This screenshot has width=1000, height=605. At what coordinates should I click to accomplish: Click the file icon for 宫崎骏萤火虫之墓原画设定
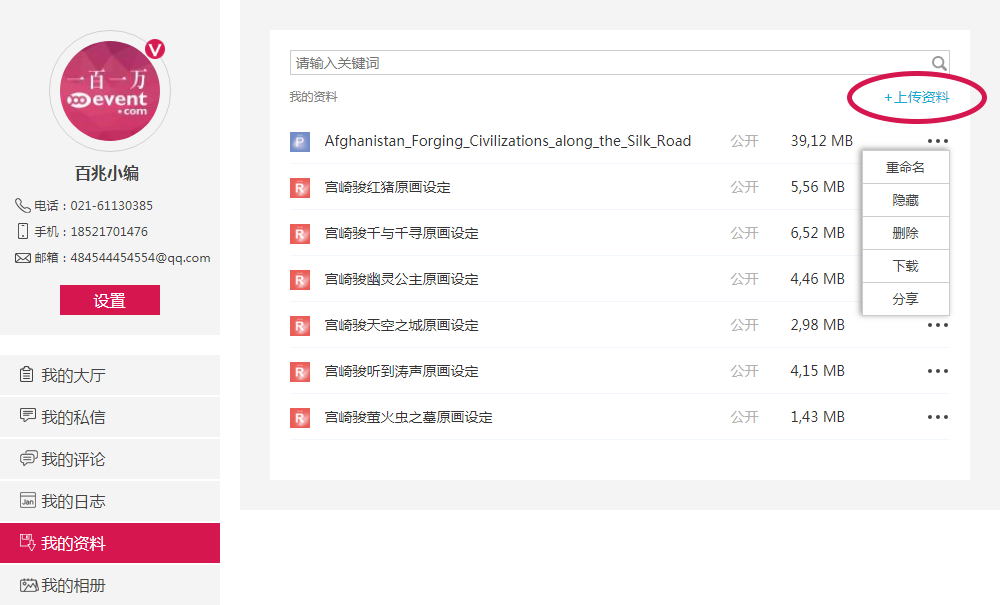click(x=300, y=418)
